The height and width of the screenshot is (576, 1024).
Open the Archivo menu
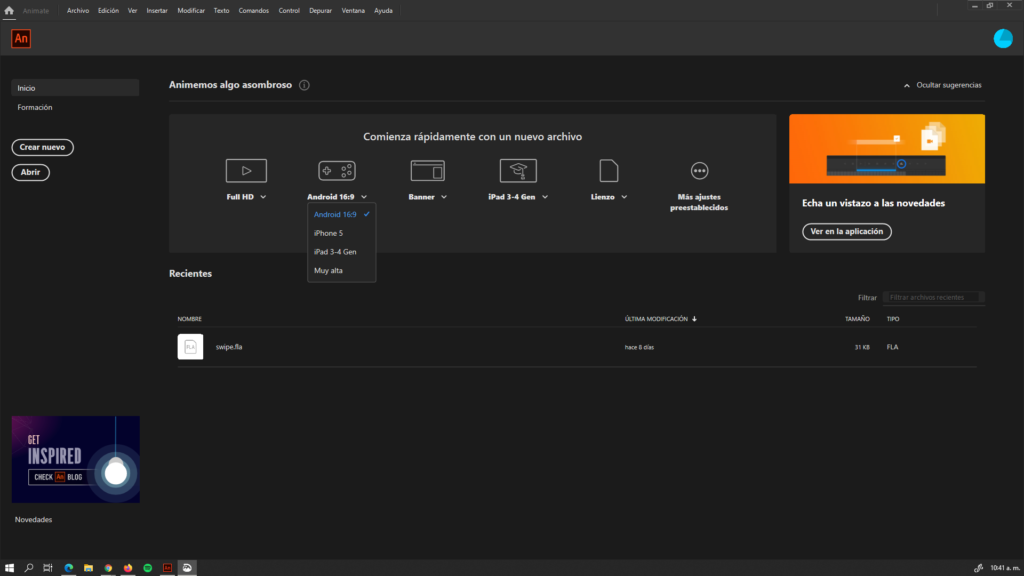point(77,10)
